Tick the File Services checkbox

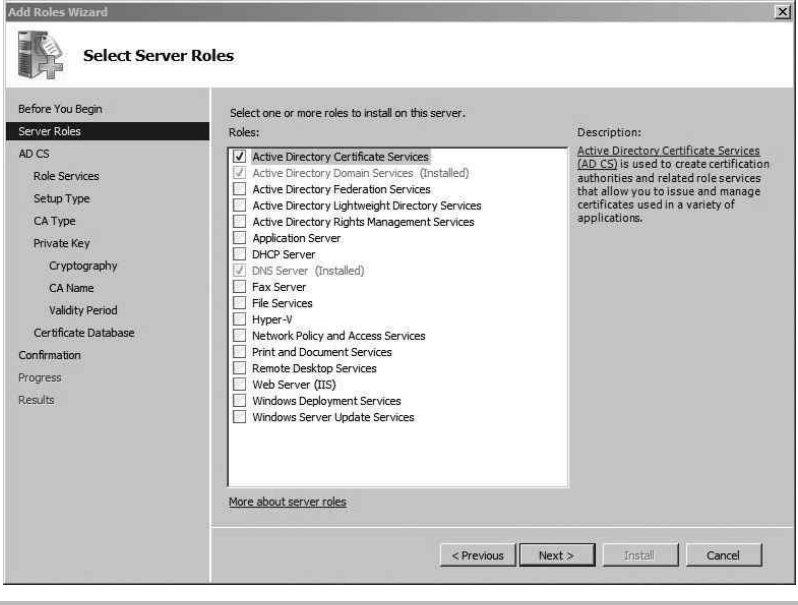tap(239, 303)
